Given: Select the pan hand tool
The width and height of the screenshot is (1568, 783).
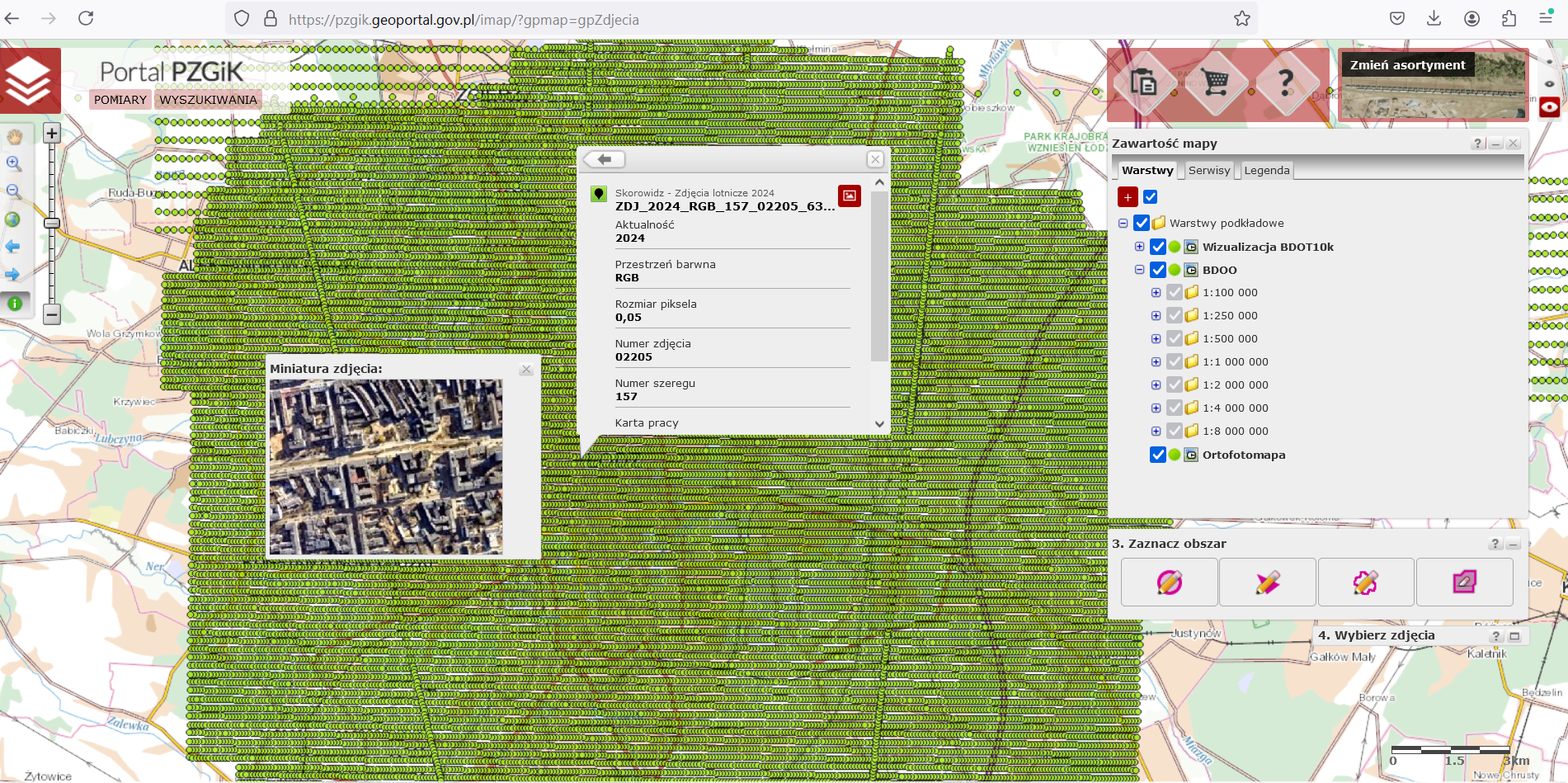Looking at the screenshot, I should coord(14,137).
